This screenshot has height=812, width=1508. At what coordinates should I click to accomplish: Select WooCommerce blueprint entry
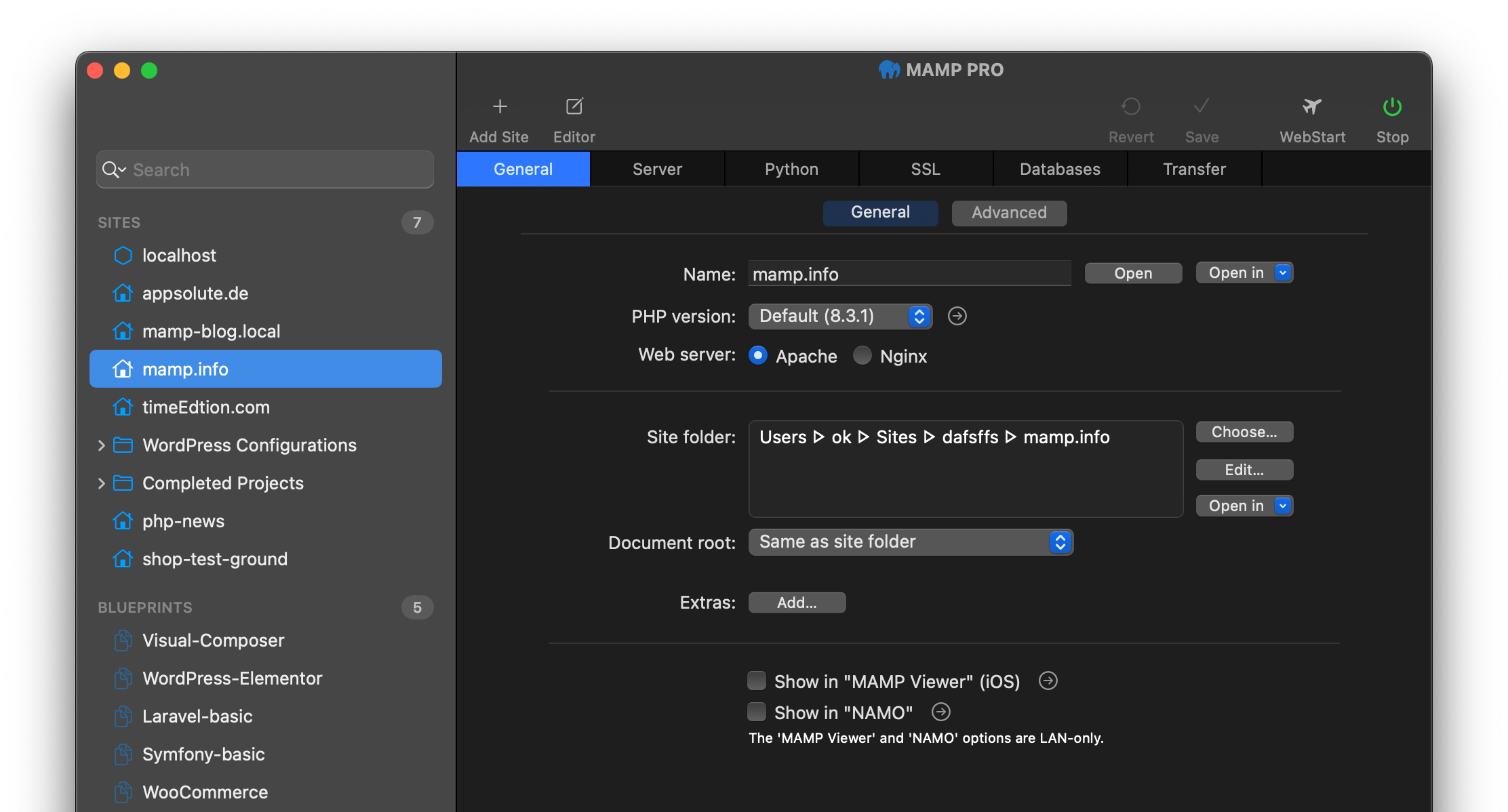(266, 792)
